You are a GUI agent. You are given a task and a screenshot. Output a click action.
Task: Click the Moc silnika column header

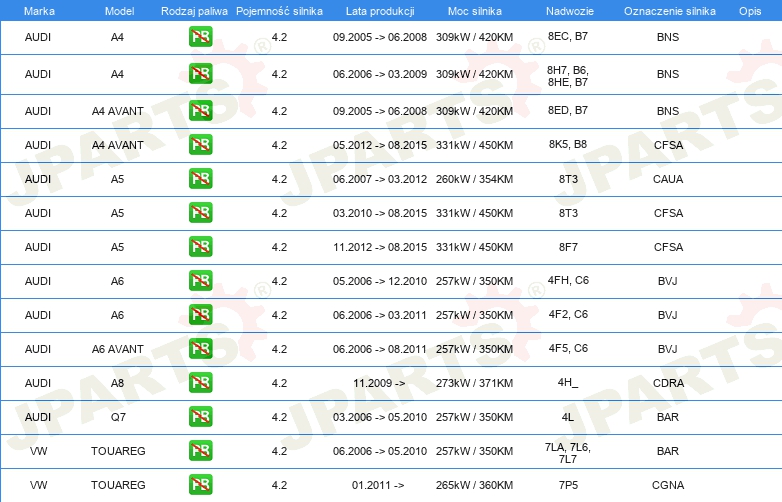[x=475, y=10]
